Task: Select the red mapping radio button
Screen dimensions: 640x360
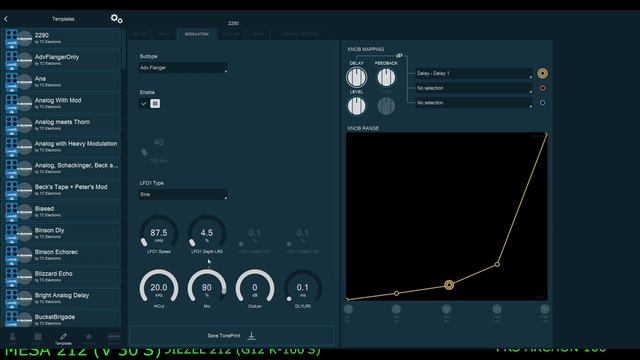Action: (542, 88)
